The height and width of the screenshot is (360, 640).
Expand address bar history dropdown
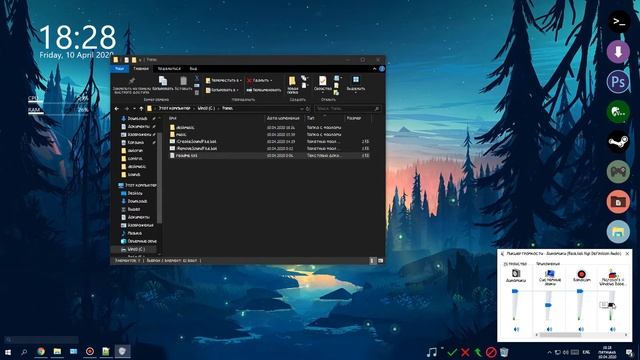pos(302,109)
